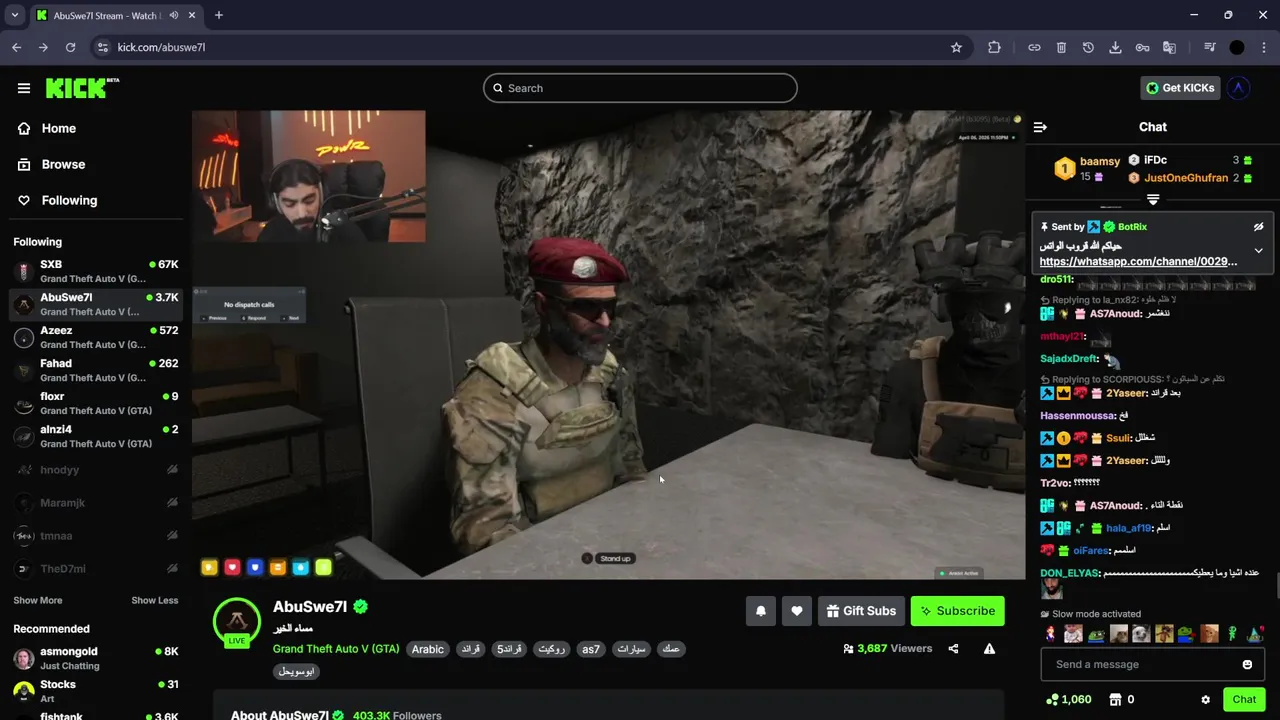1280x720 pixels.
Task: Open the media control playlist icon
Action: point(1210,47)
